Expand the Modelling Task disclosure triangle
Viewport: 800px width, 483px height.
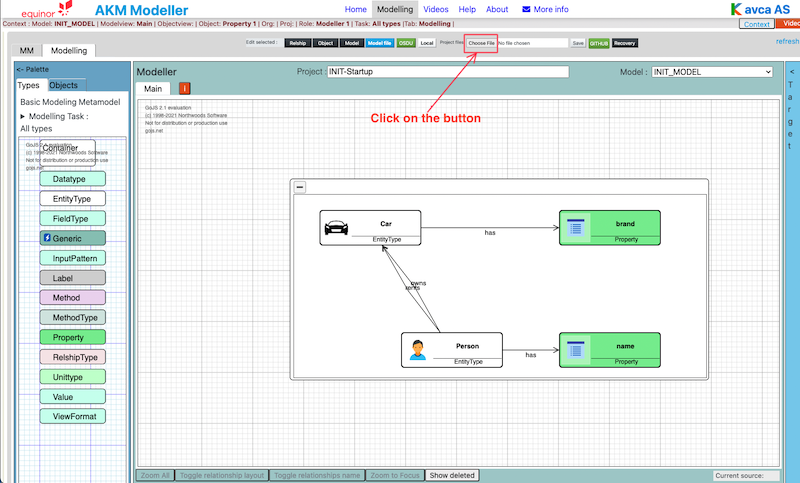(x=23, y=117)
